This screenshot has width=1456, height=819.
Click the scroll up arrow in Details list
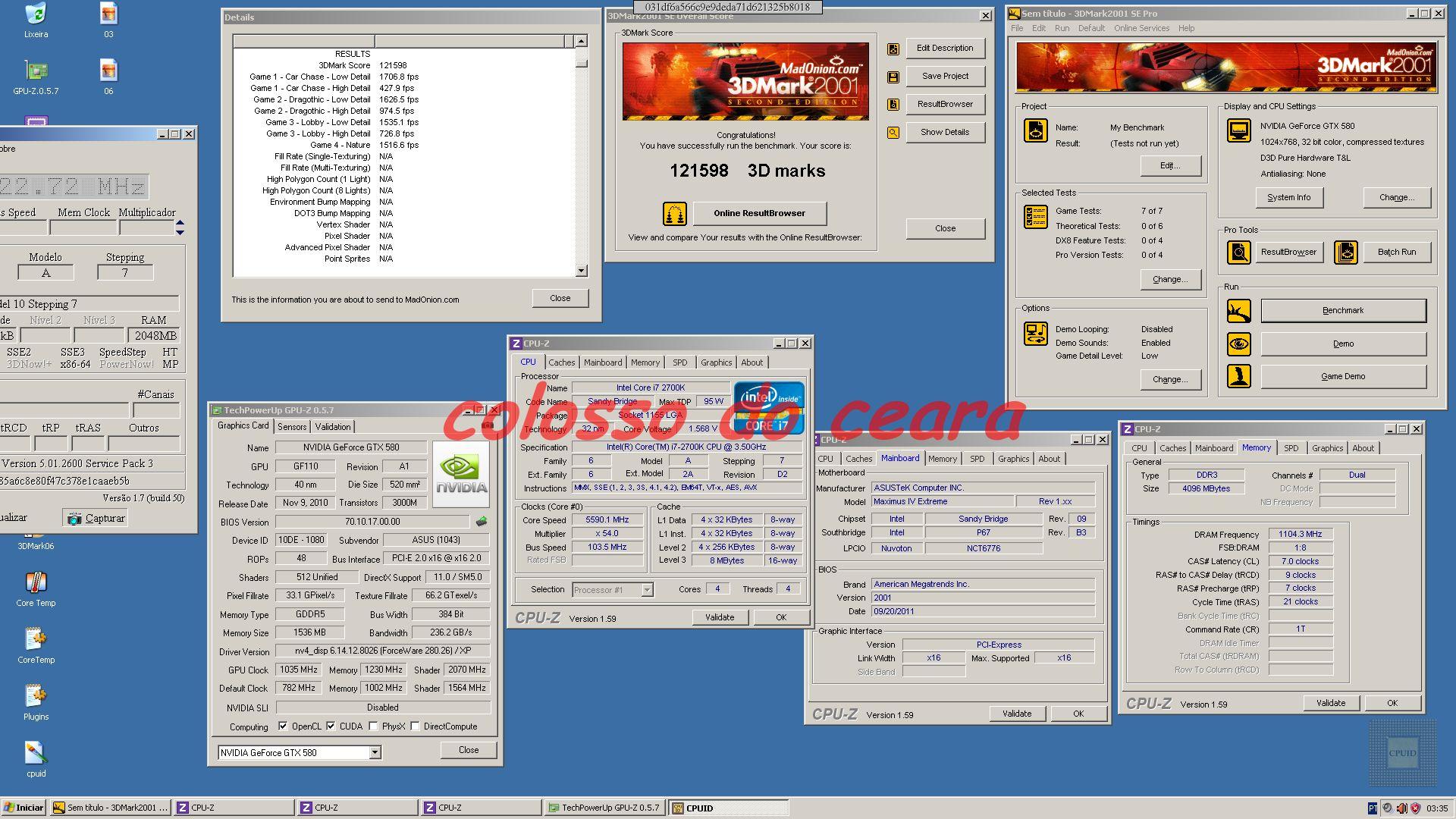(581, 41)
